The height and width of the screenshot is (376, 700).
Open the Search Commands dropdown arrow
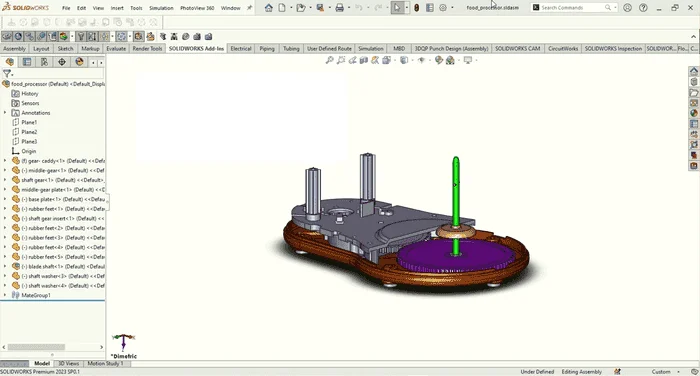click(x=615, y=8)
